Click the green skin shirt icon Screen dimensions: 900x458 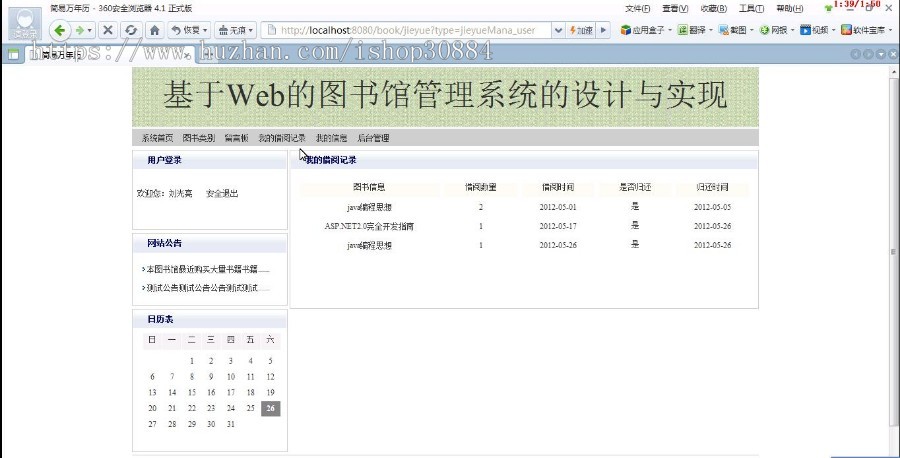828,8
